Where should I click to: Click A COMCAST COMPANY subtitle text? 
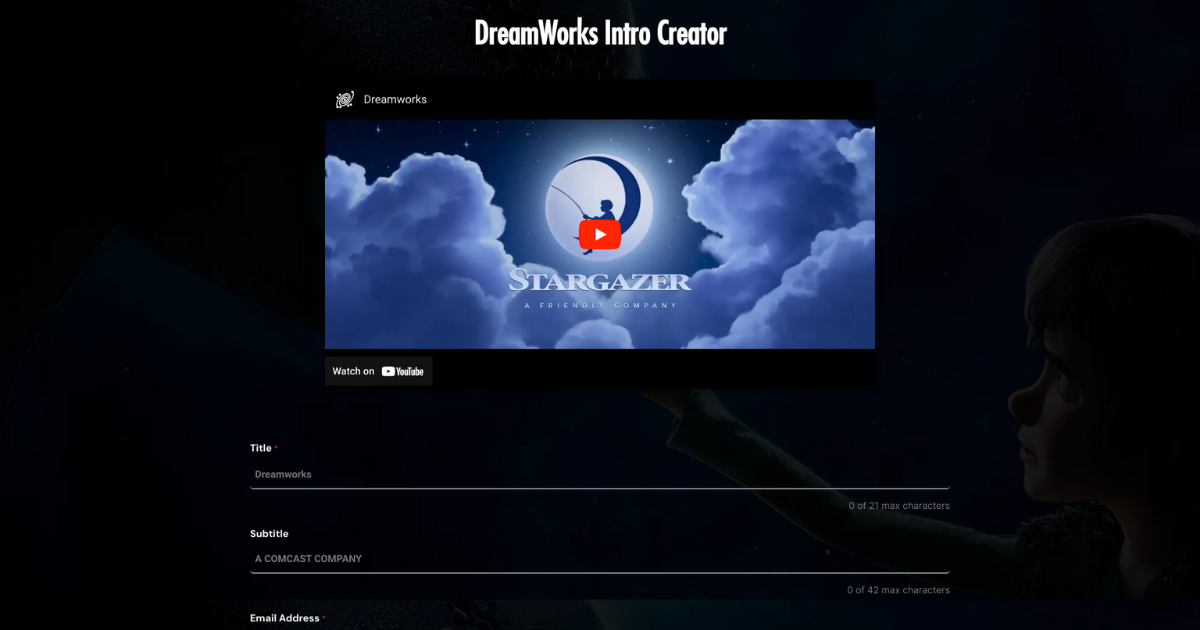coord(306,558)
